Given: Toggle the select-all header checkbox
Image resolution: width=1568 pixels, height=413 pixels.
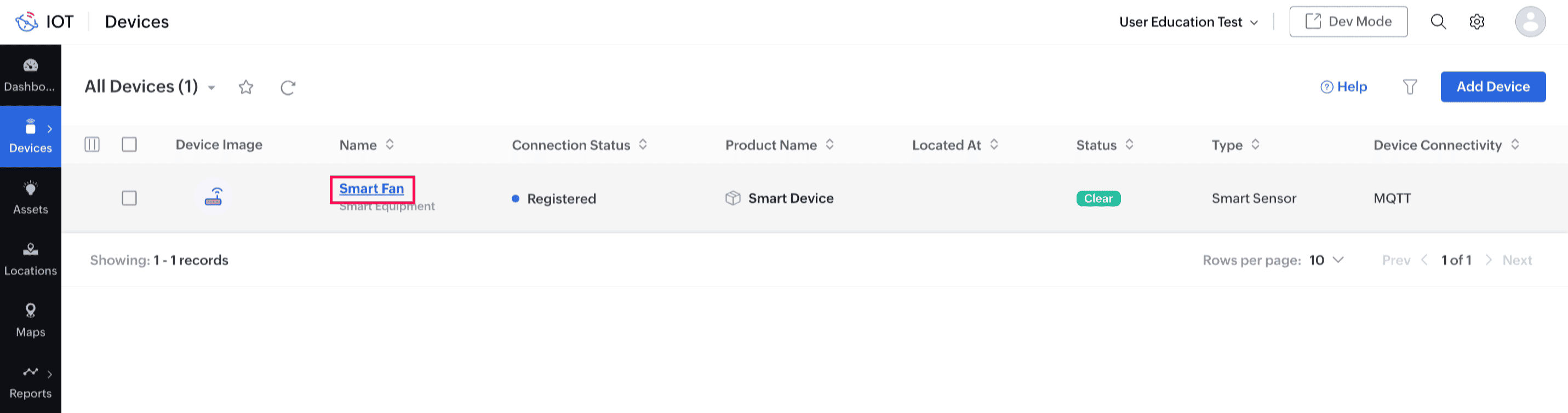Looking at the screenshot, I should 129,145.
